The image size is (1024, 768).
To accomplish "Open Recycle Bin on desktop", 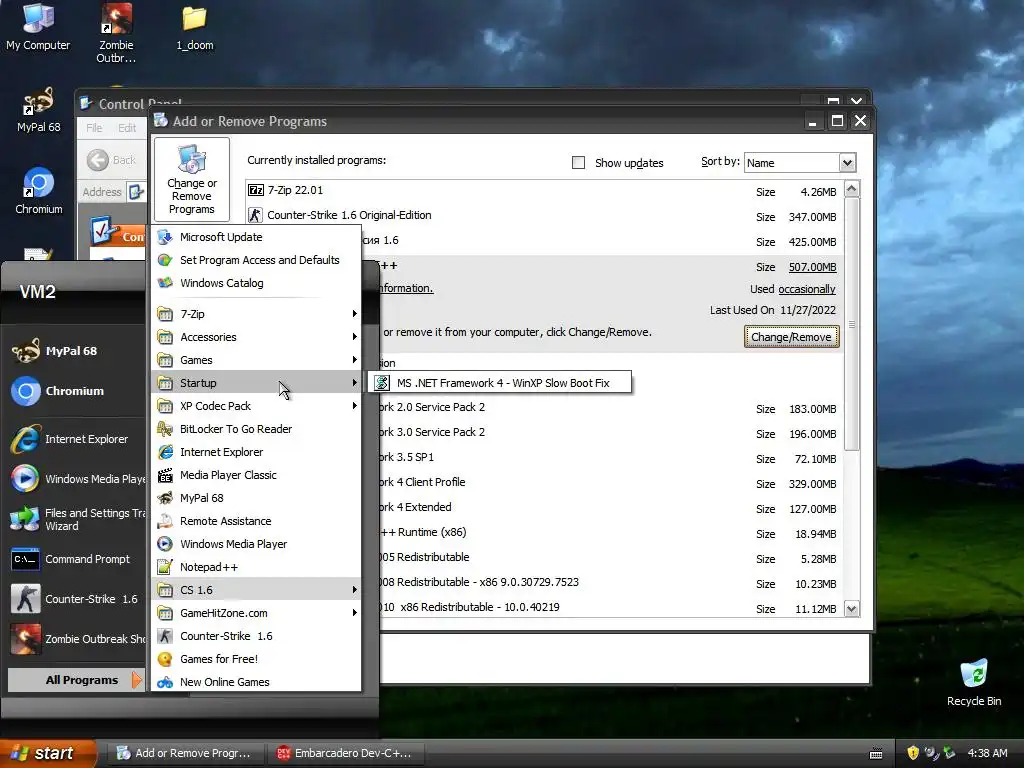I will click(x=974, y=682).
